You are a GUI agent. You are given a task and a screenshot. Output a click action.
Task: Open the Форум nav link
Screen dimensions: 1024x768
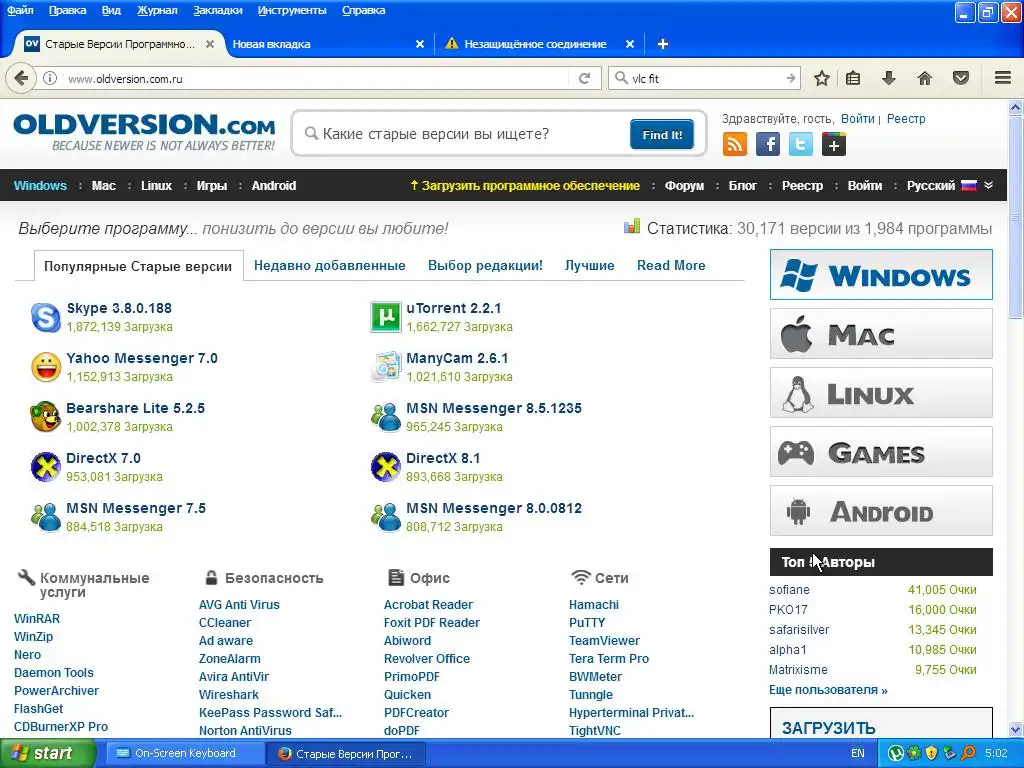point(684,185)
